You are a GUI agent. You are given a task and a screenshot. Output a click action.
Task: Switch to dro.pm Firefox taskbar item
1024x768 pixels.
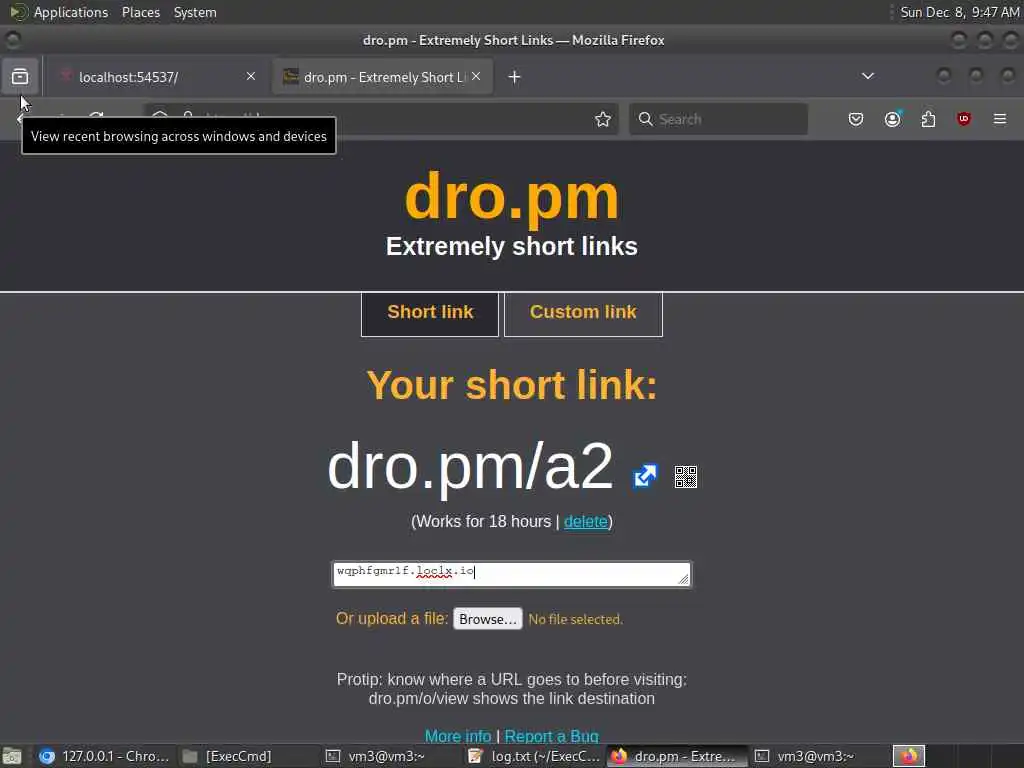click(x=677, y=756)
